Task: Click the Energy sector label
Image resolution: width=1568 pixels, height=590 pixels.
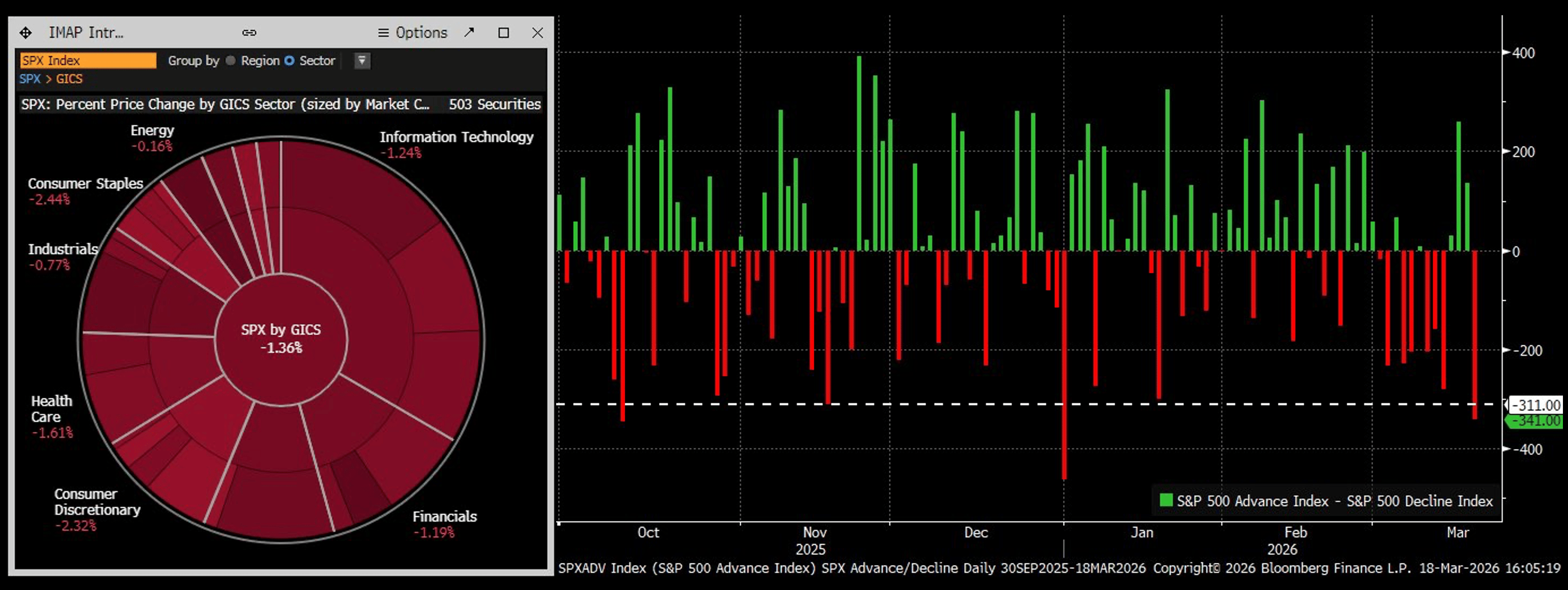Action: 152,131
